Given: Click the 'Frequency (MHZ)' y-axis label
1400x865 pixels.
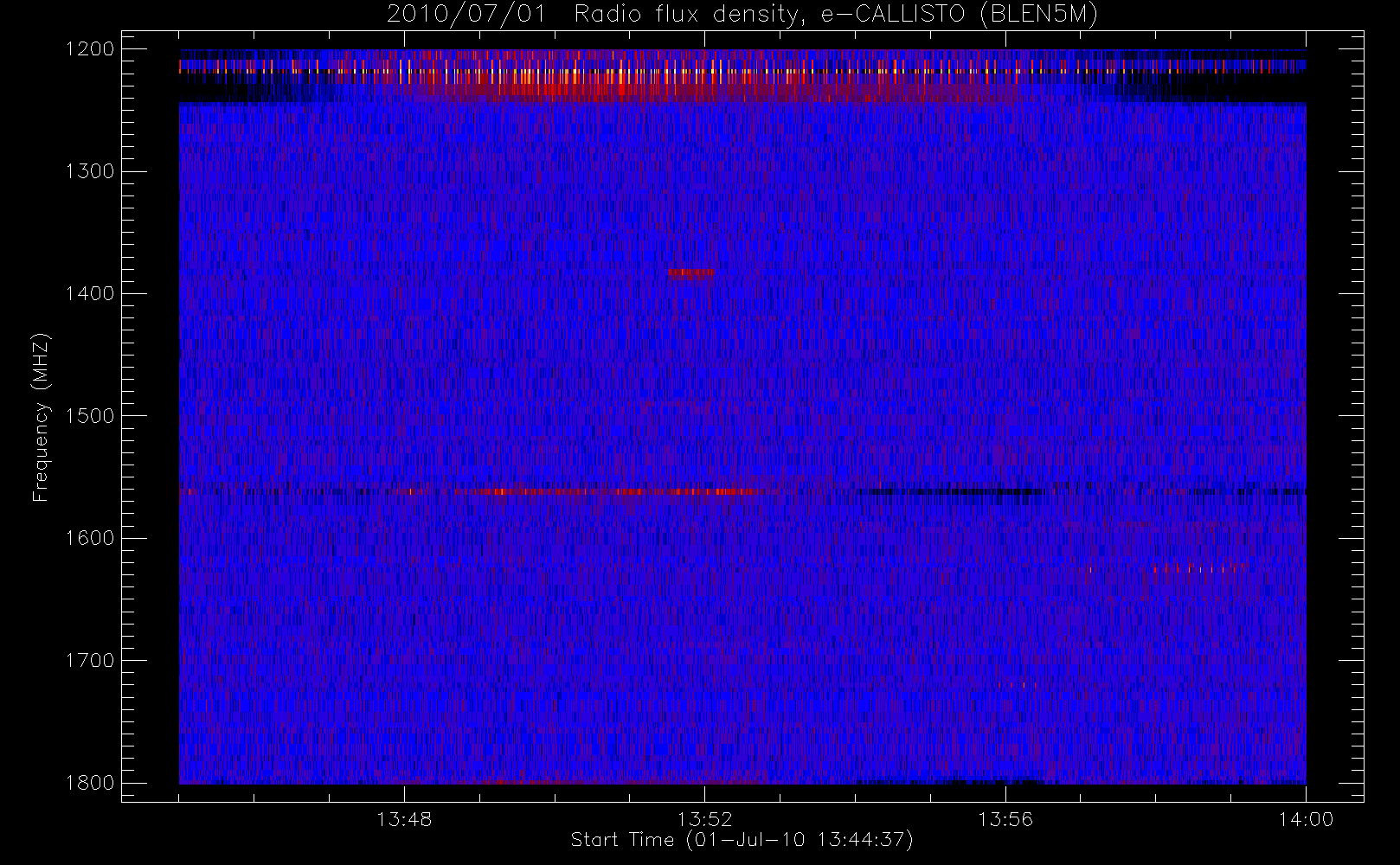Looking at the screenshot, I should click(41, 417).
